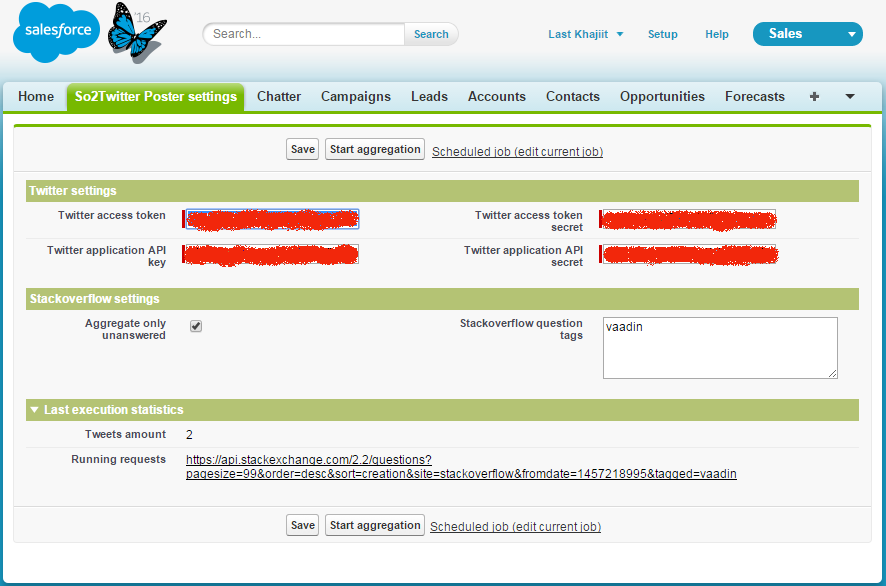Click the header Search button
886x586 pixels.
click(431, 34)
